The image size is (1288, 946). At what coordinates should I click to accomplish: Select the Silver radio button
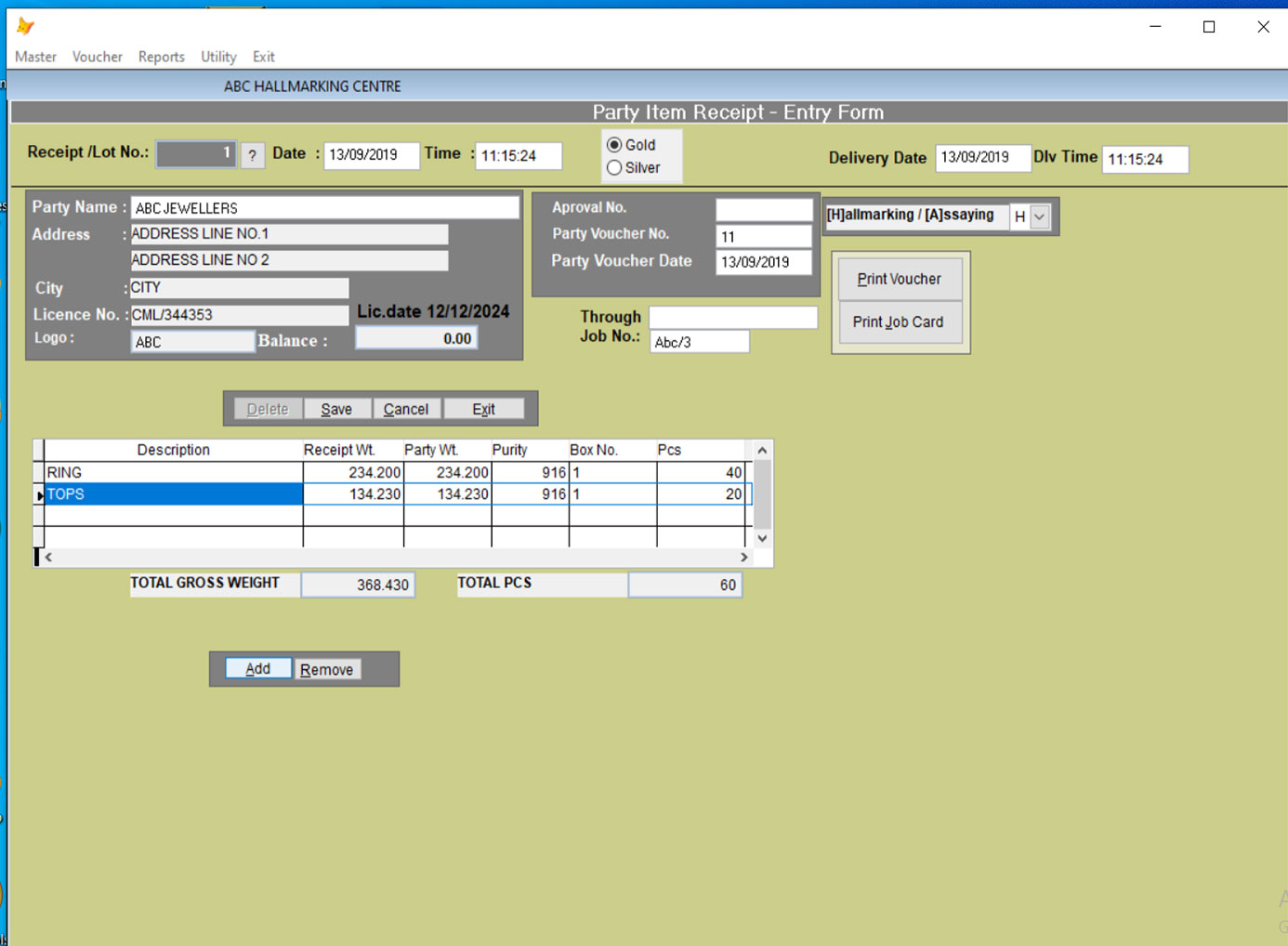[x=614, y=167]
